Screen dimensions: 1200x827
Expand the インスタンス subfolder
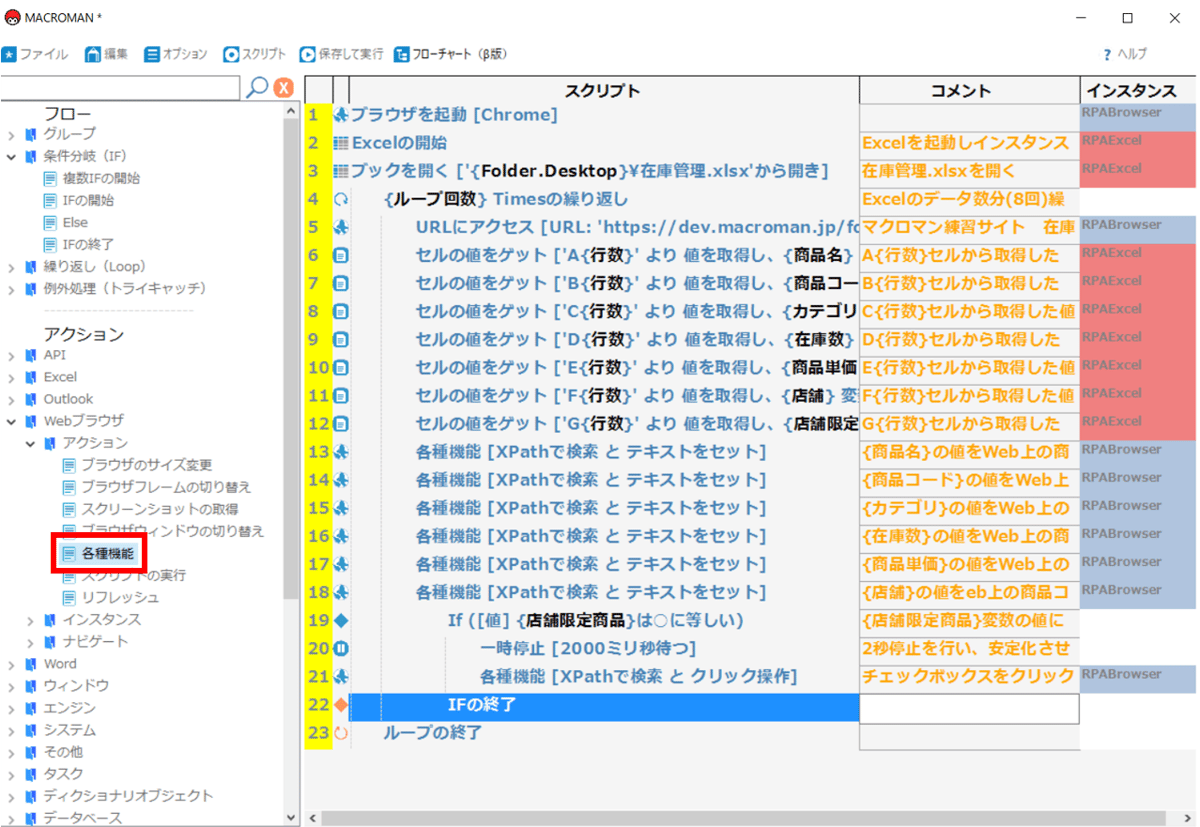(30, 620)
